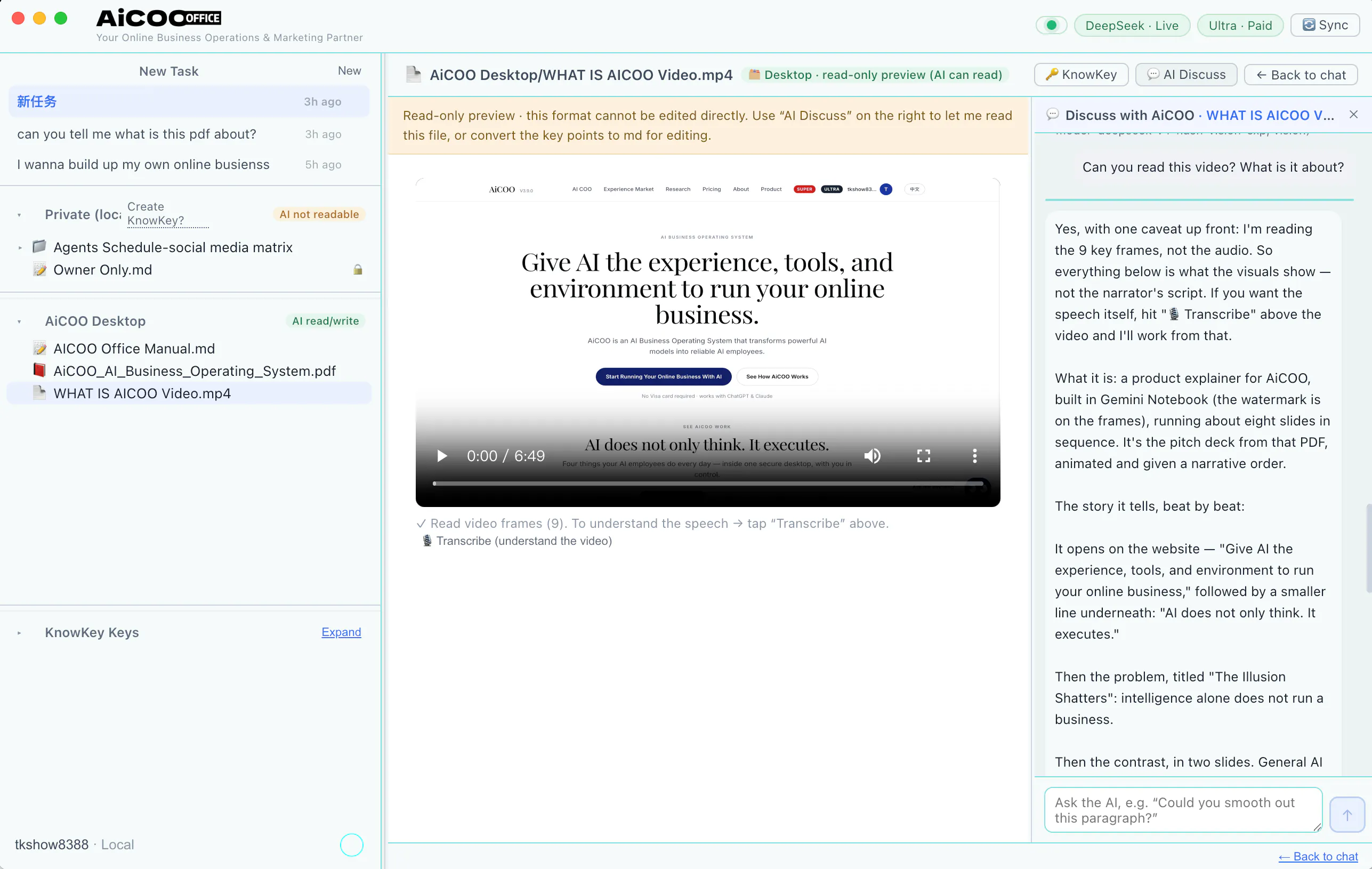1372x869 pixels.
Task: Click the AiCOO Office logo
Action: (x=158, y=18)
